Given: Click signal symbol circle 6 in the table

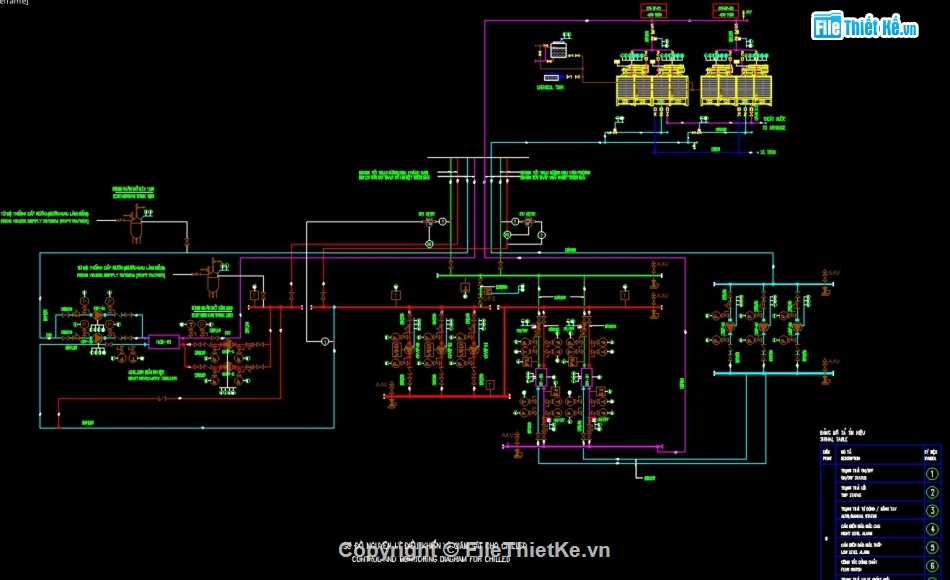Looking at the screenshot, I should [x=933, y=564].
